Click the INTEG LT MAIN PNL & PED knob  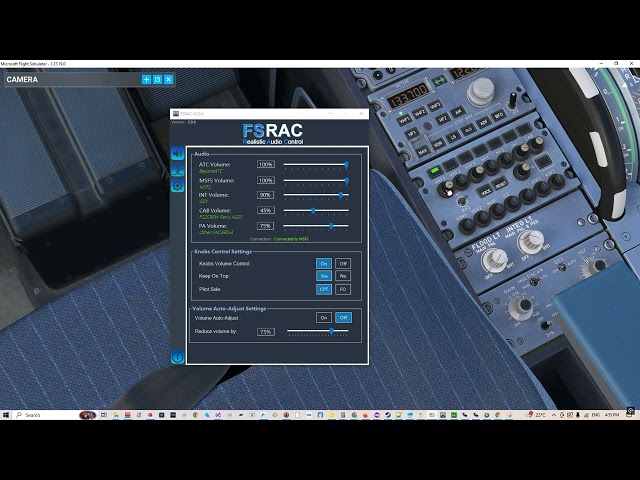[531, 242]
